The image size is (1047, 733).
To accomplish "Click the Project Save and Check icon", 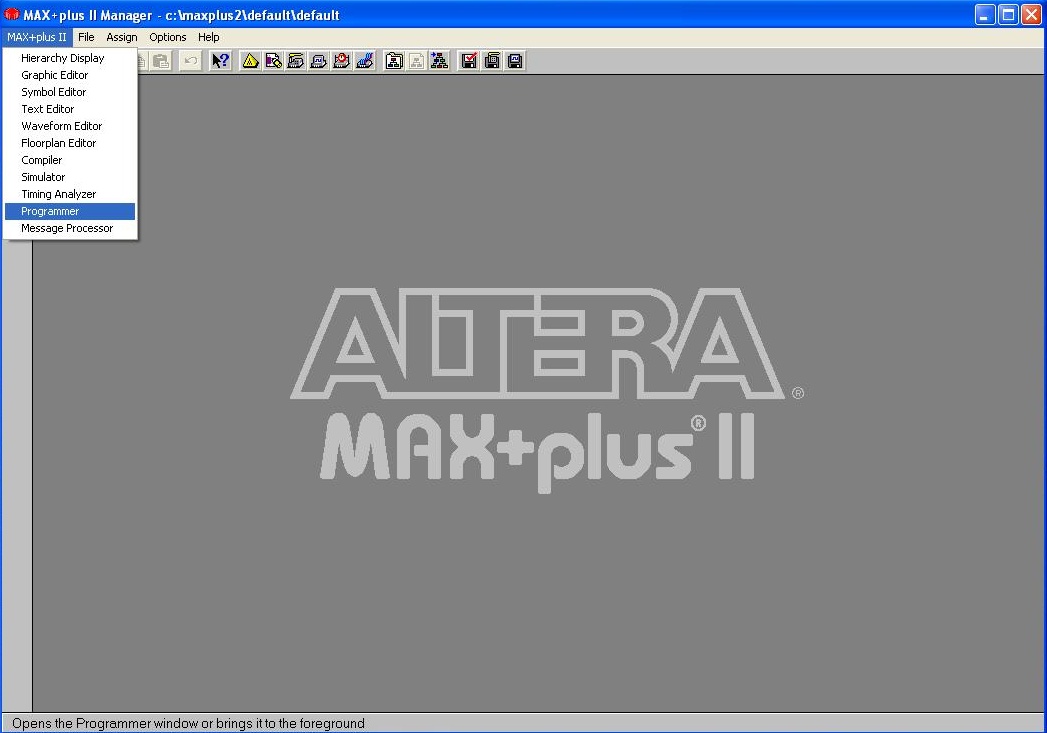I will point(469,61).
